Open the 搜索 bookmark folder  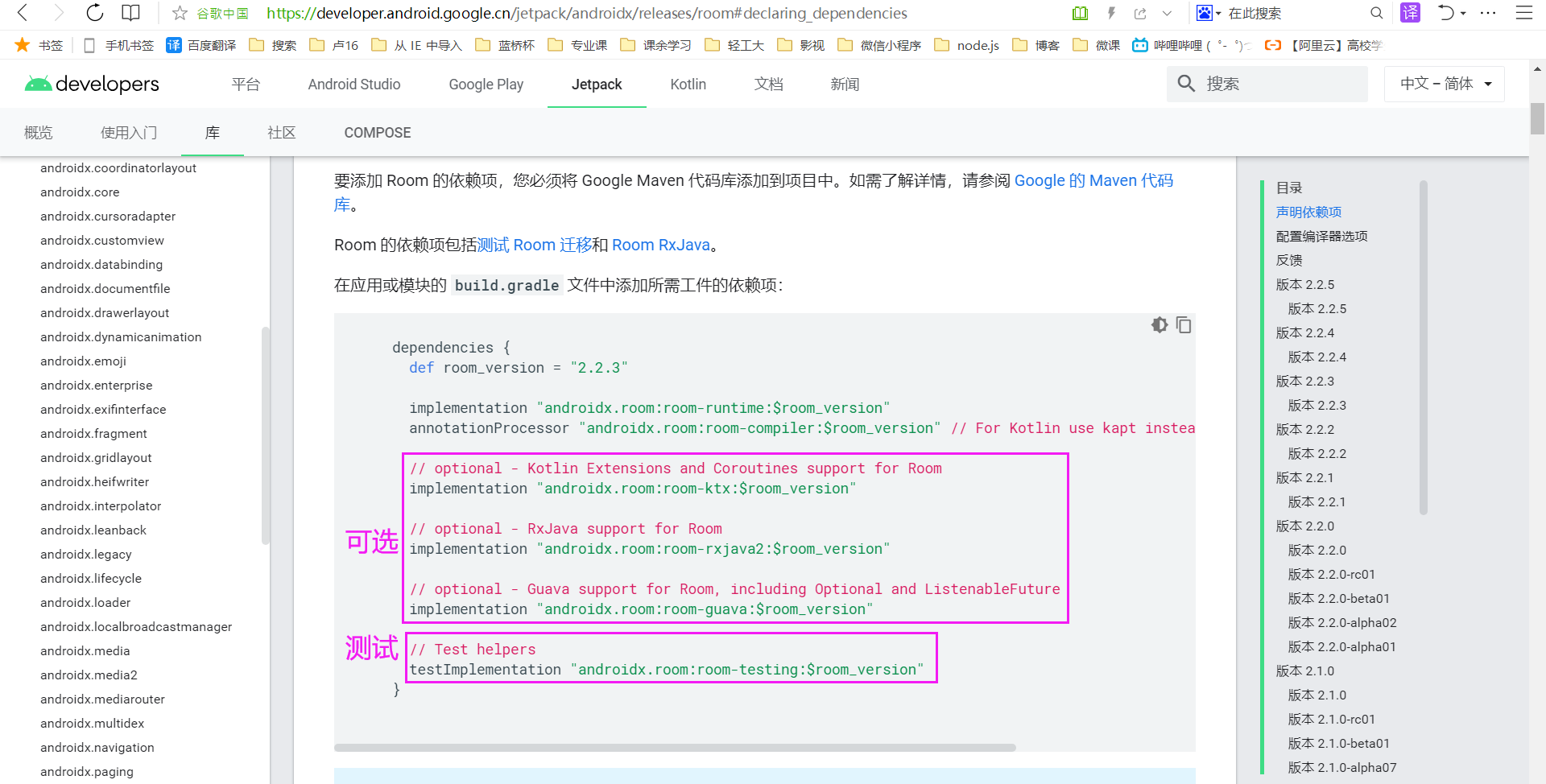tap(273, 45)
